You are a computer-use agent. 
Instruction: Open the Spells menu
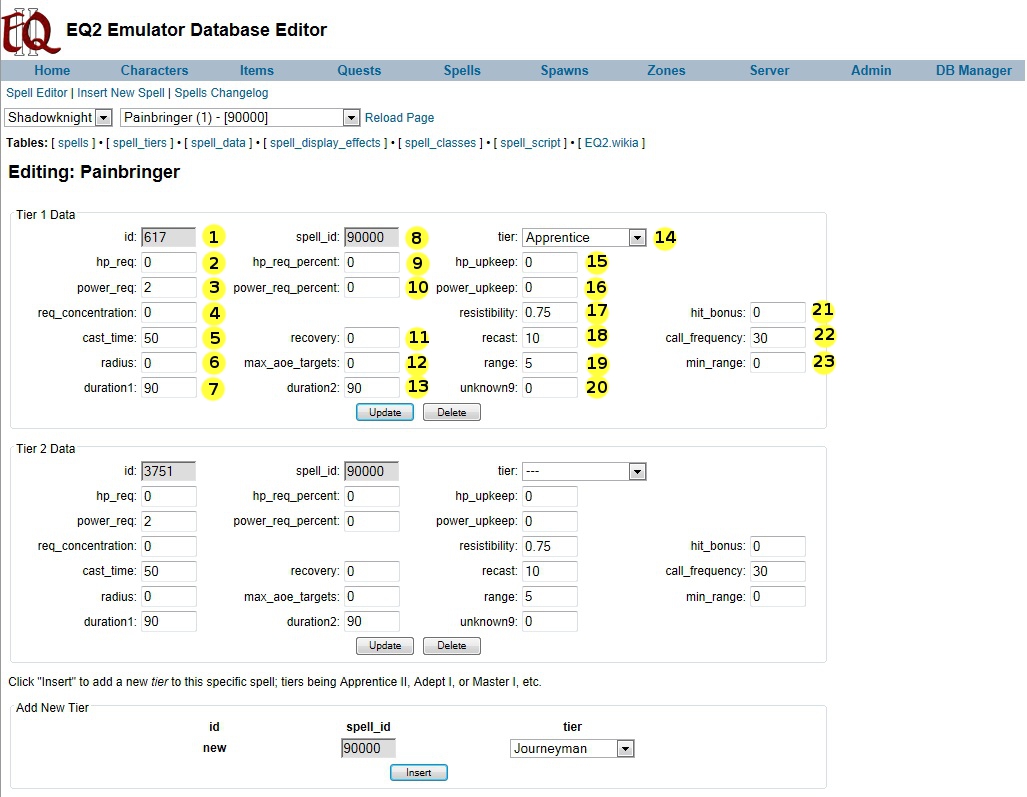point(462,70)
